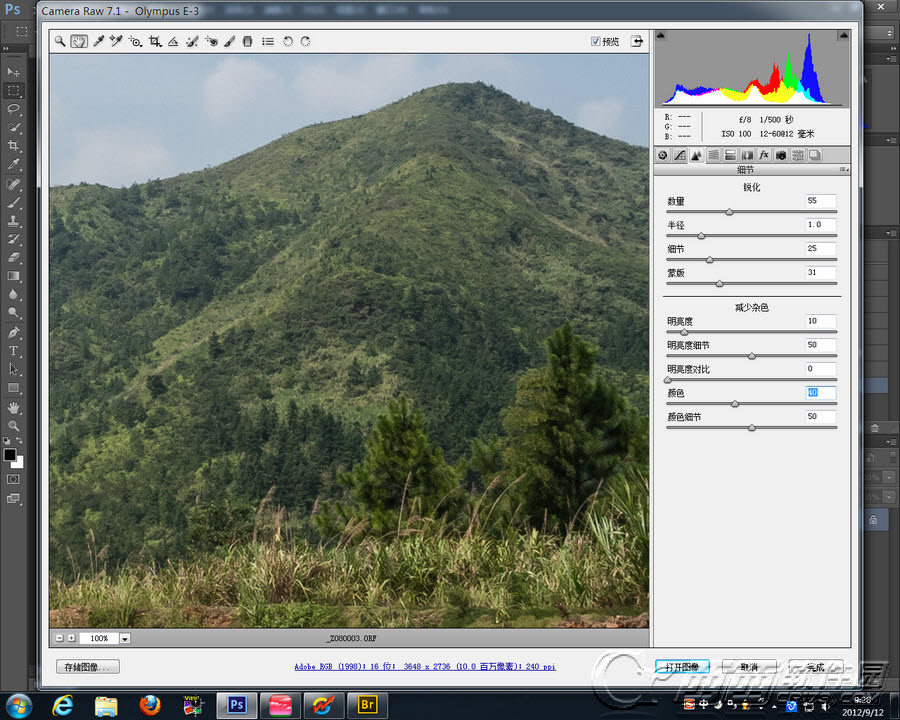Rotate image 90° counter-clockwise
This screenshot has height=720, width=900.
[x=288, y=42]
